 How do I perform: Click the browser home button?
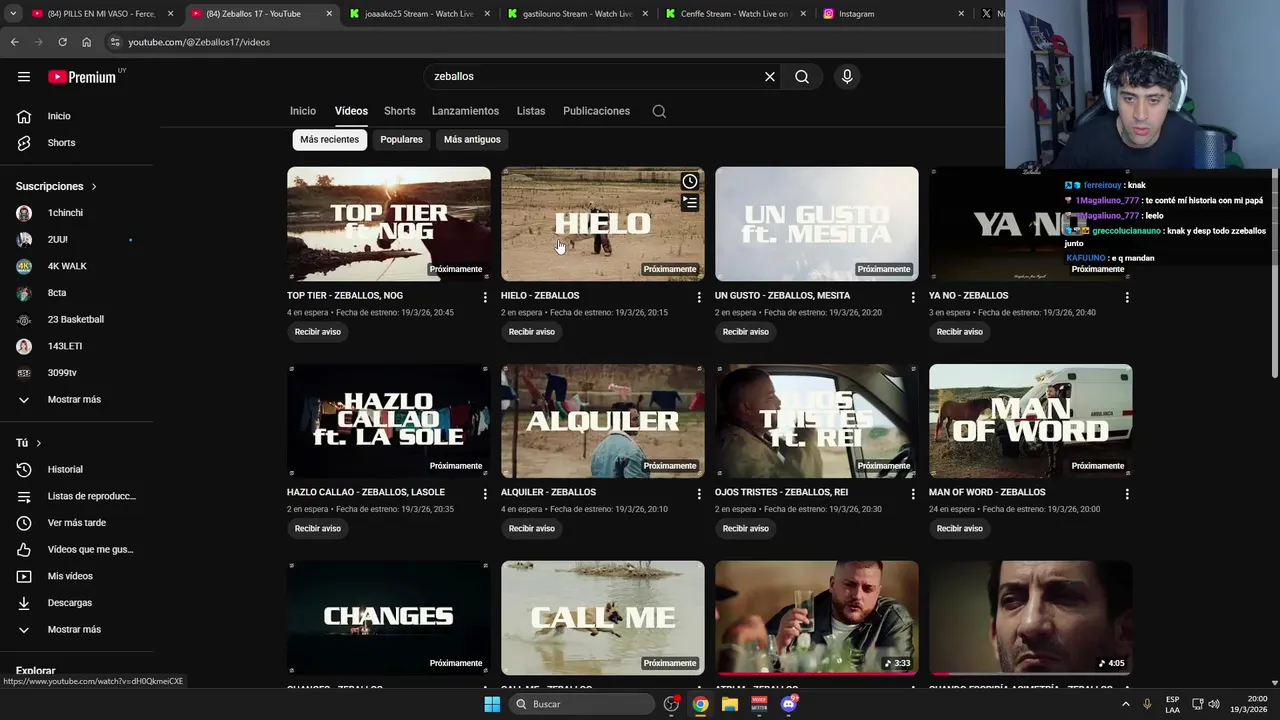(x=86, y=42)
